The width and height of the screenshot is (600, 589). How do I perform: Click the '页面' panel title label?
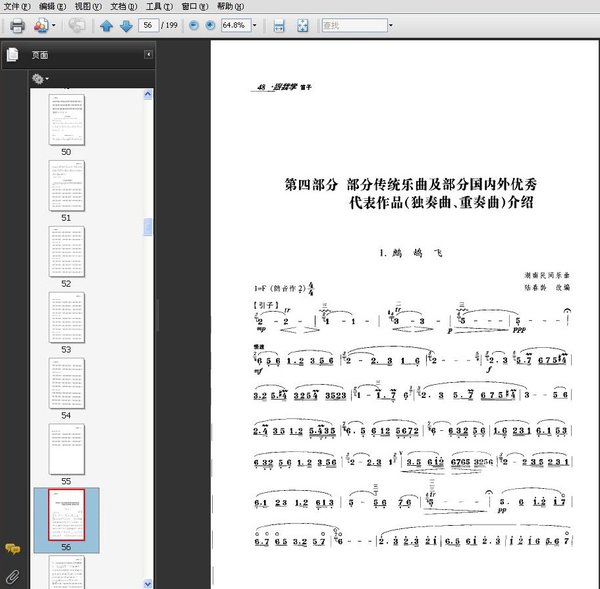[x=40, y=55]
